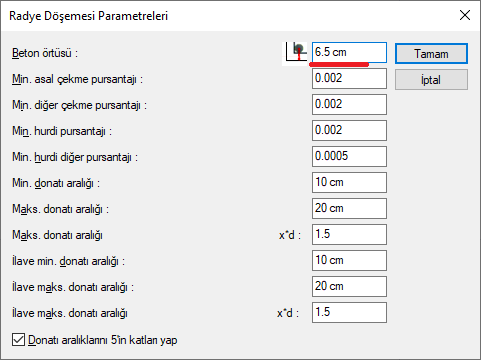Edit the İlave min. donatı aralığı field
481x360 pixels.
349,260
